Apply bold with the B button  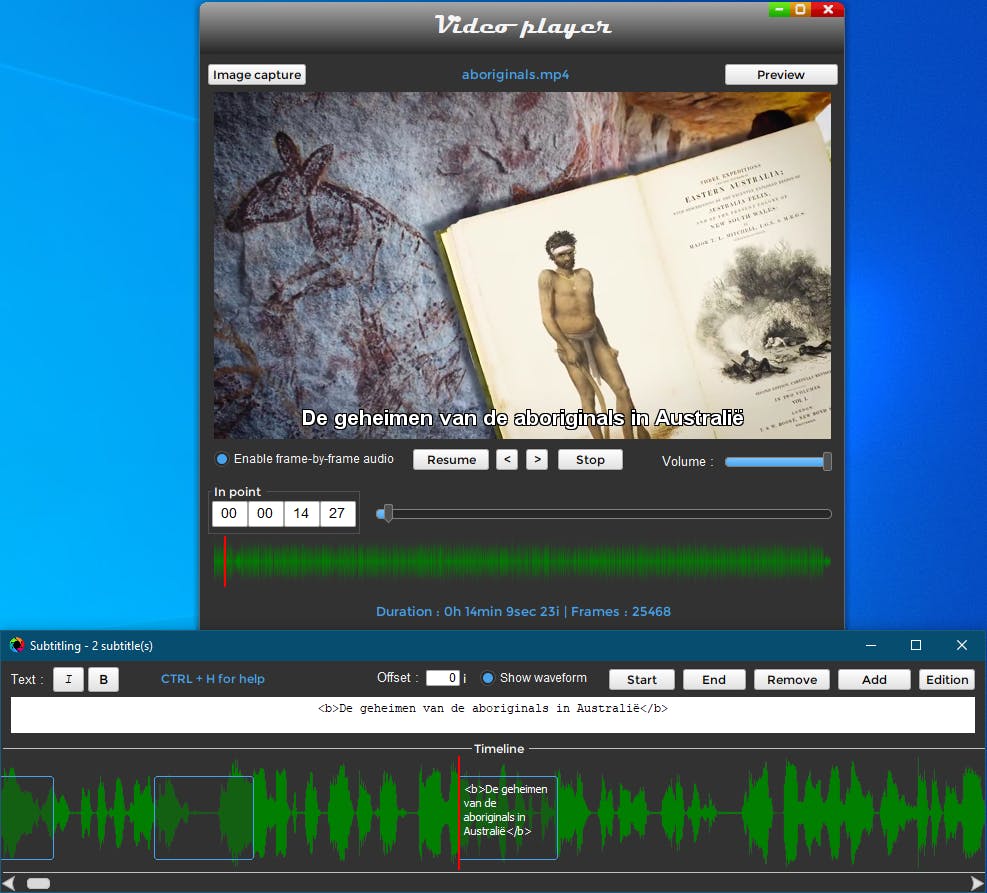point(104,680)
